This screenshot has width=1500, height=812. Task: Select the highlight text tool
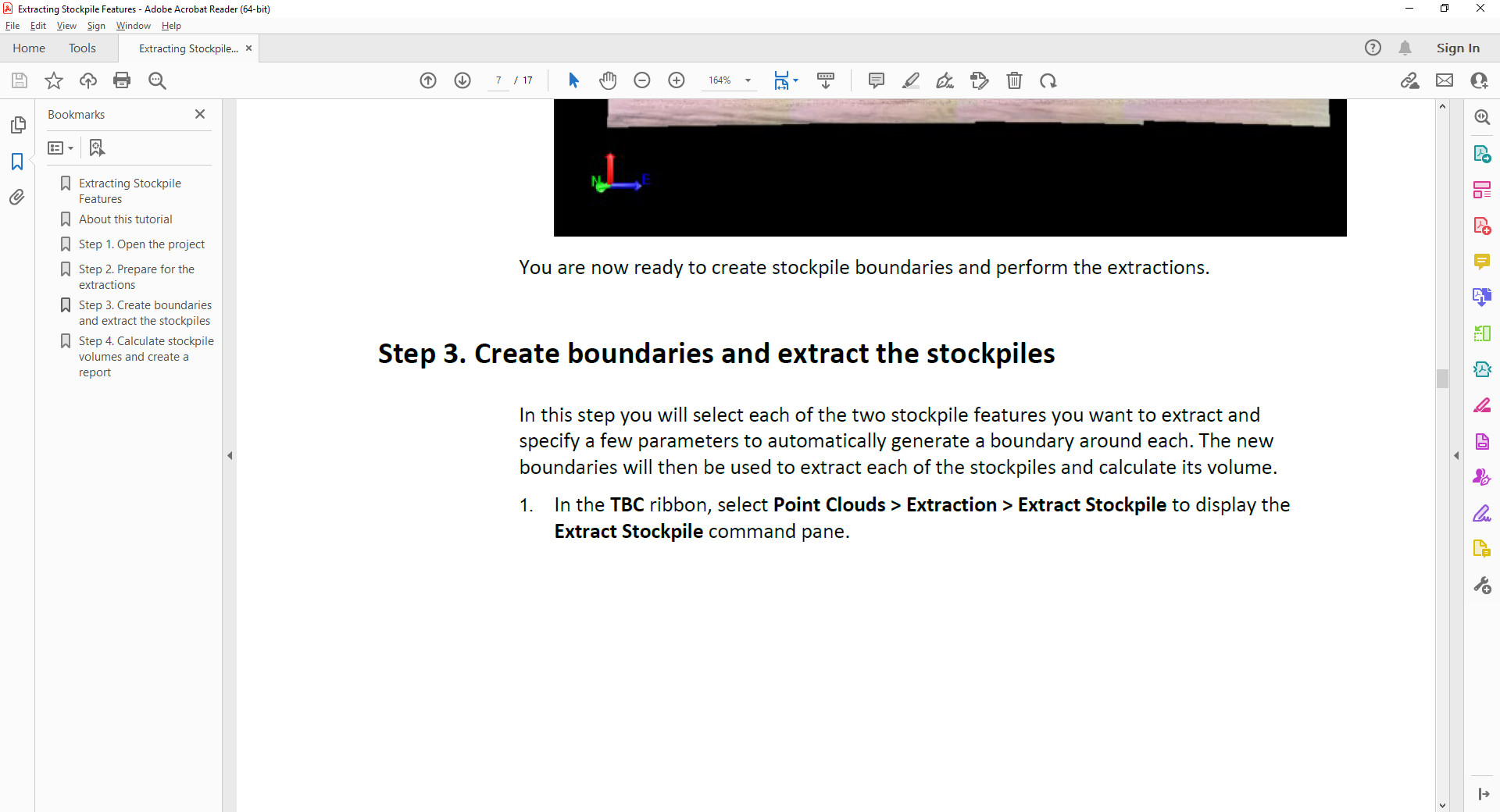pyautogui.click(x=911, y=80)
